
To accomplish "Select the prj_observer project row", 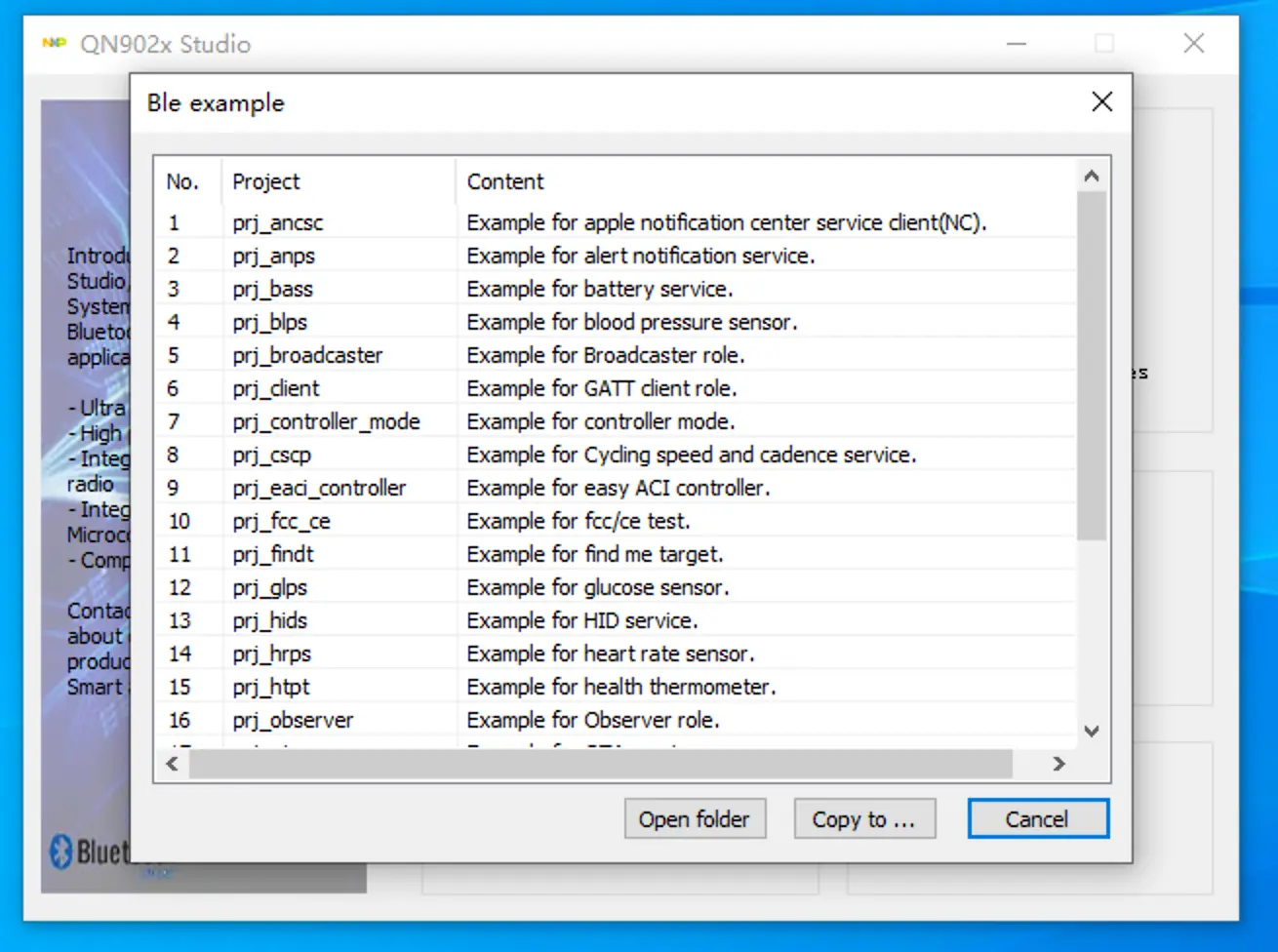I will pyautogui.click(x=617, y=720).
